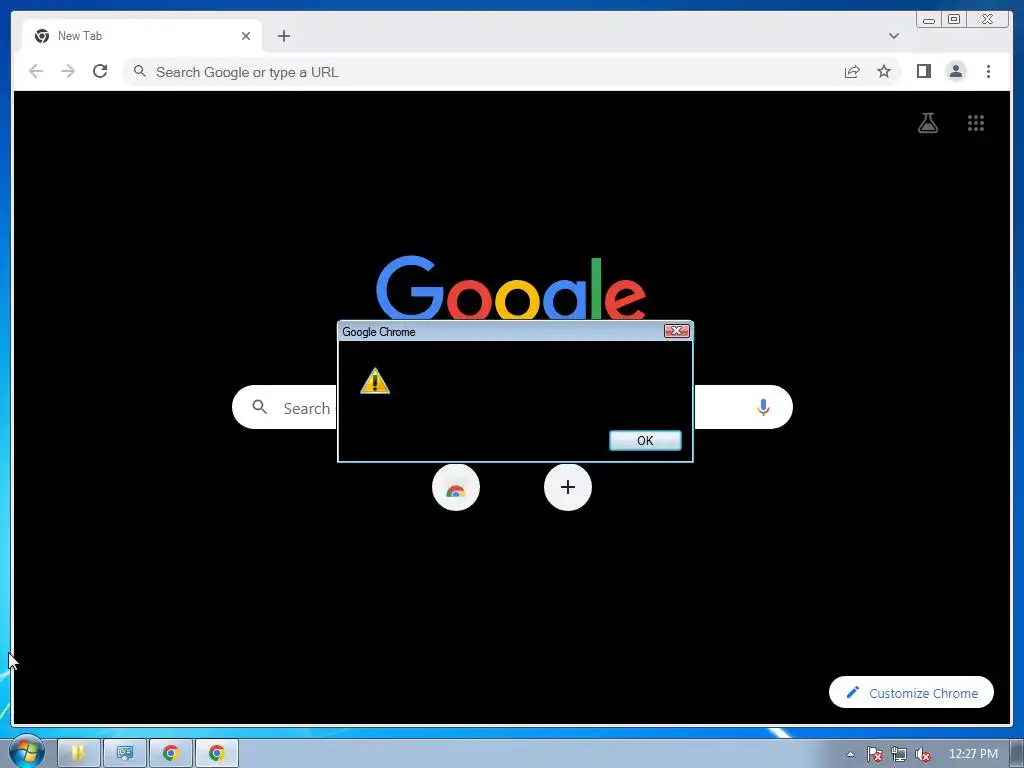Bookmark this tab with star icon
The height and width of the screenshot is (768, 1024).
click(x=884, y=71)
